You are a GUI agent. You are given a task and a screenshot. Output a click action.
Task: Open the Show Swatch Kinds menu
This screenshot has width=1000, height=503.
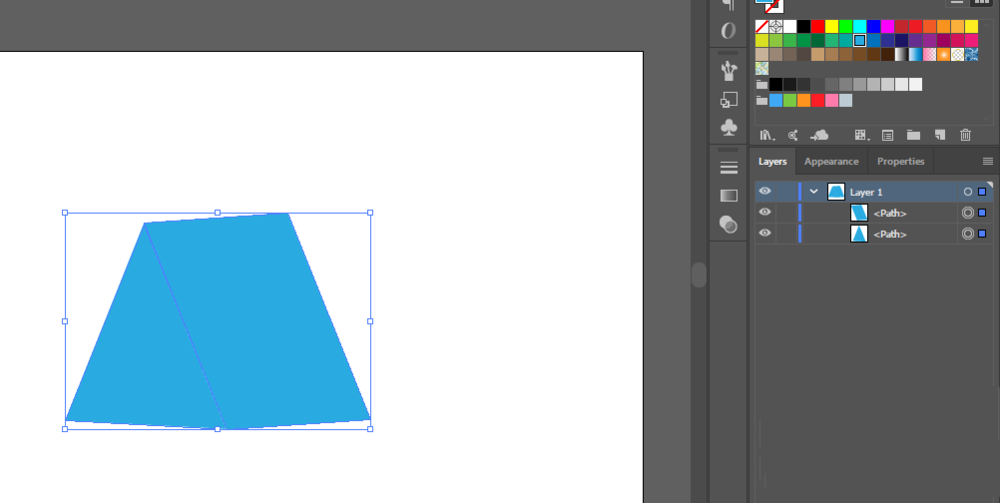(861, 135)
